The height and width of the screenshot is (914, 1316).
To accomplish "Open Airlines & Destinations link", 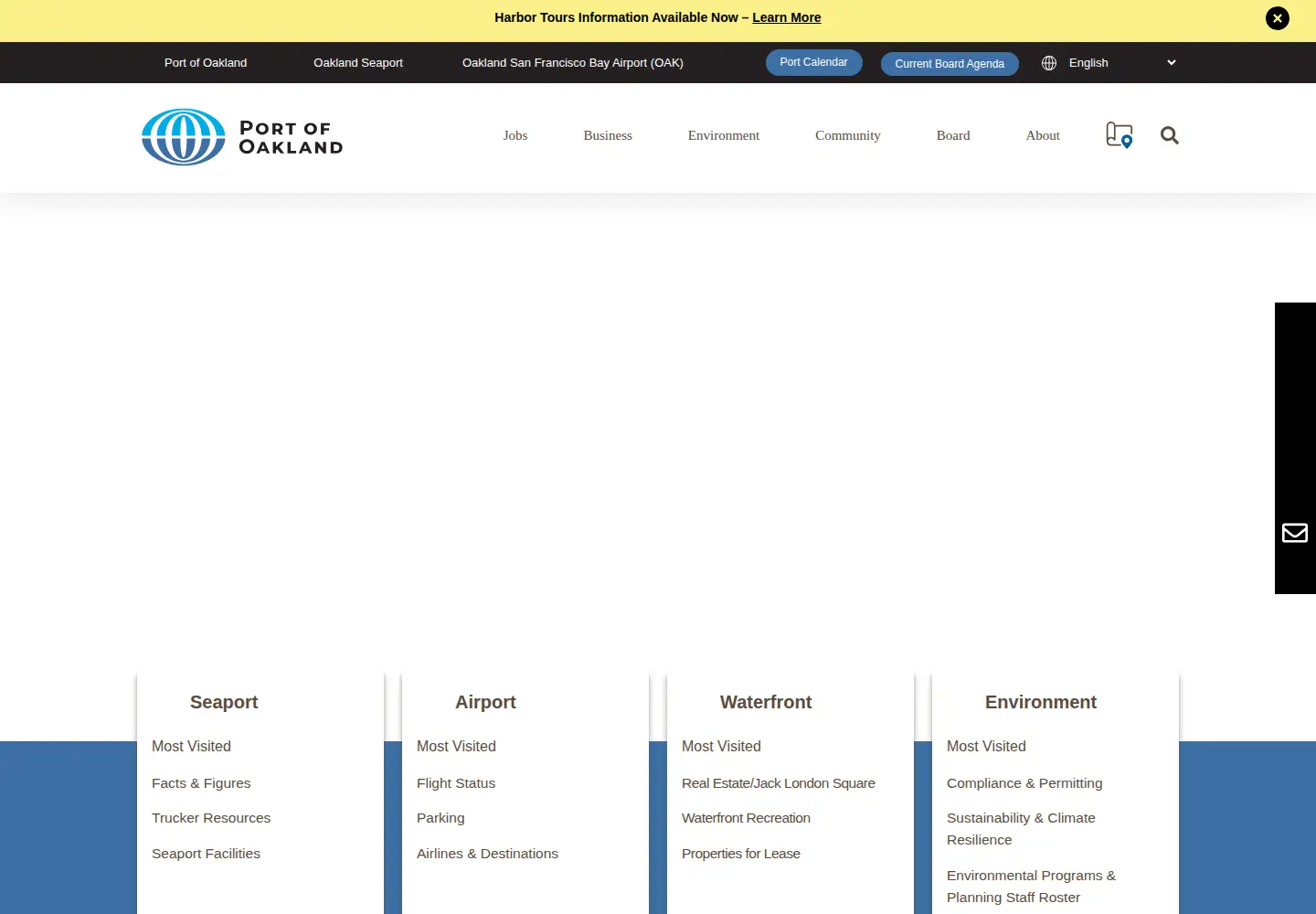I will pyautogui.click(x=487, y=854).
